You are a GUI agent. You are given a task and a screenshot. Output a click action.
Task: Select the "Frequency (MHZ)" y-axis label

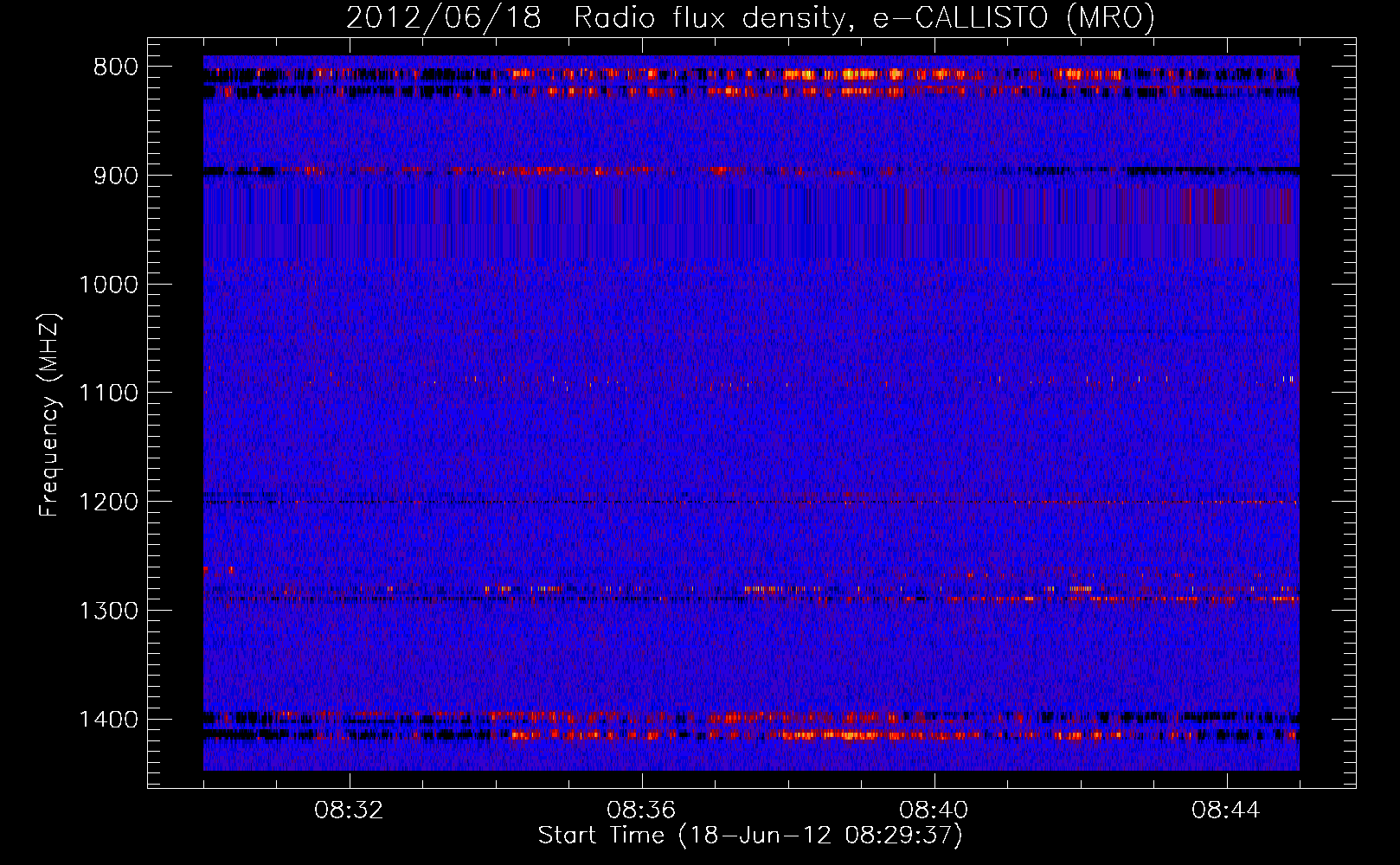point(49,415)
